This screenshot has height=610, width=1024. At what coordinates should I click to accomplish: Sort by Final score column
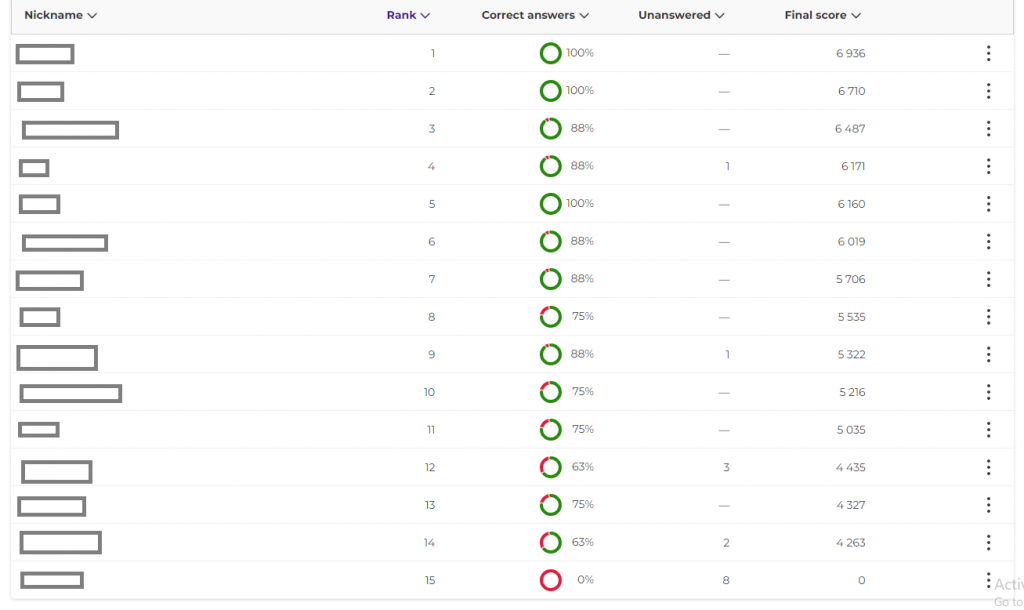click(x=822, y=16)
